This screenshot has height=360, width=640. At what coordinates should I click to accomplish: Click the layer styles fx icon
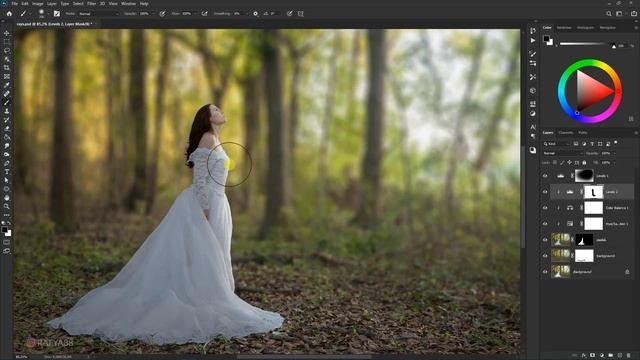pyautogui.click(x=584, y=356)
